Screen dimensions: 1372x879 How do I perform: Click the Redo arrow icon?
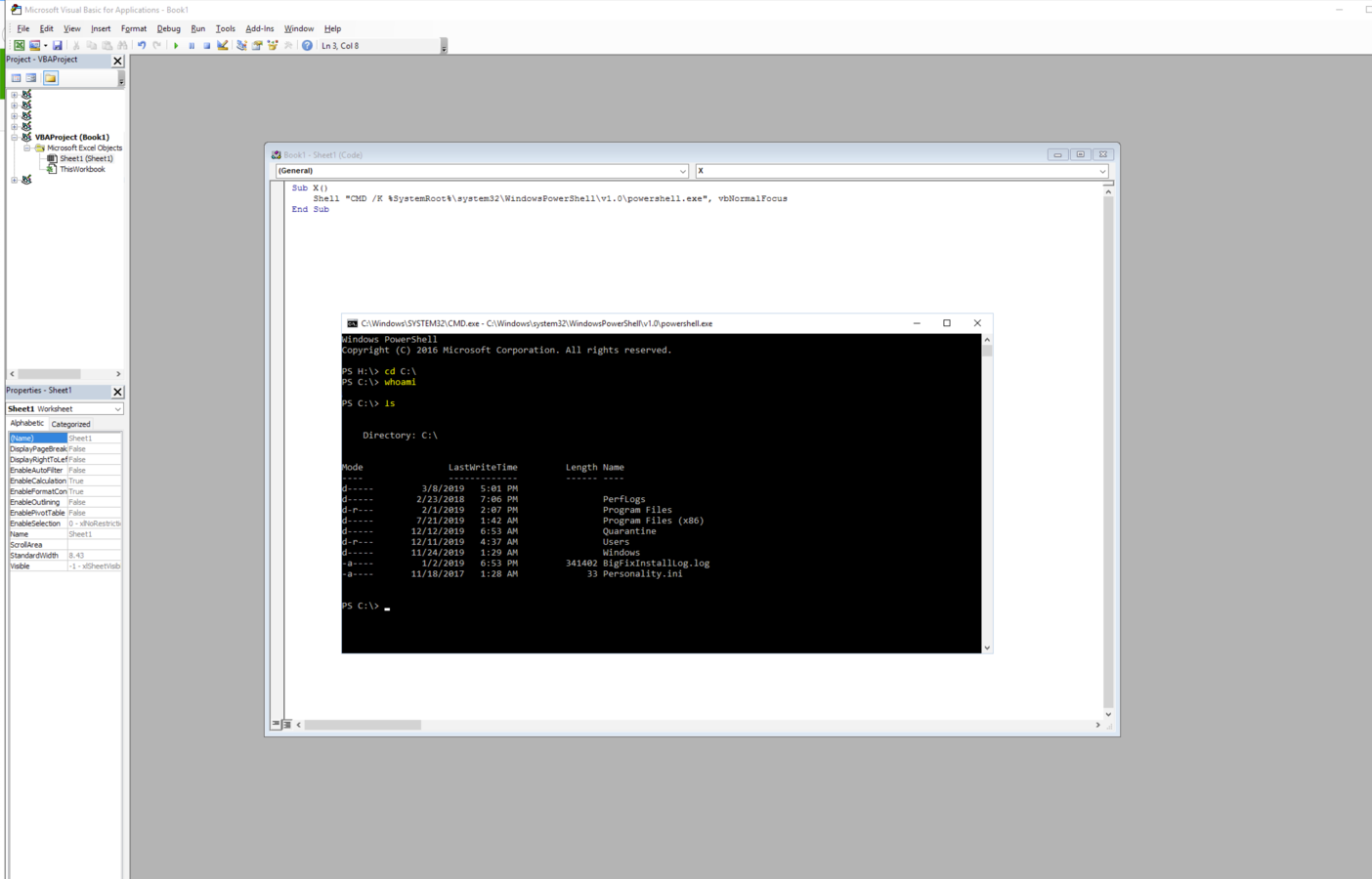tap(157, 46)
